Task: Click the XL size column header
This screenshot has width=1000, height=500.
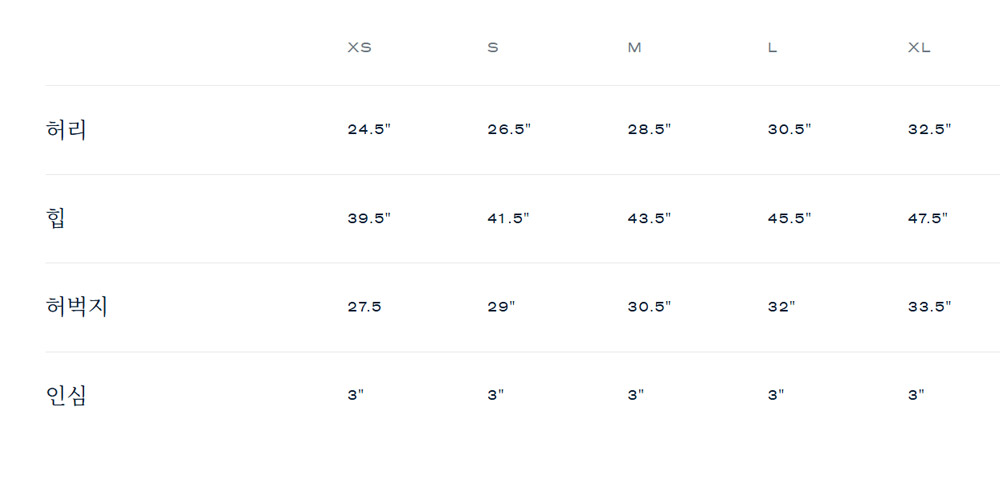Action: (x=918, y=48)
